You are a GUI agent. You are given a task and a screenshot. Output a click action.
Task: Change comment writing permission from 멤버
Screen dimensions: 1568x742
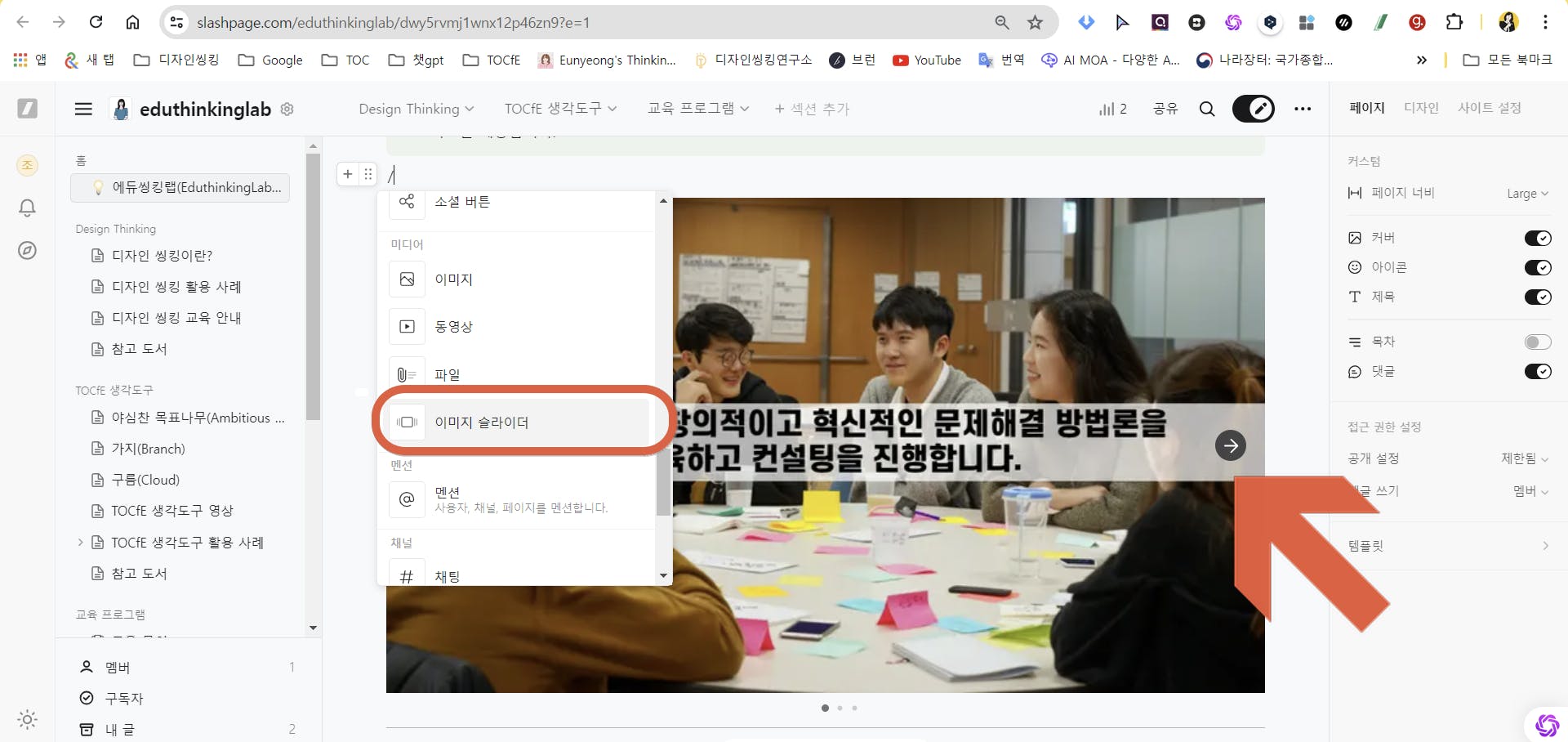click(x=1530, y=491)
